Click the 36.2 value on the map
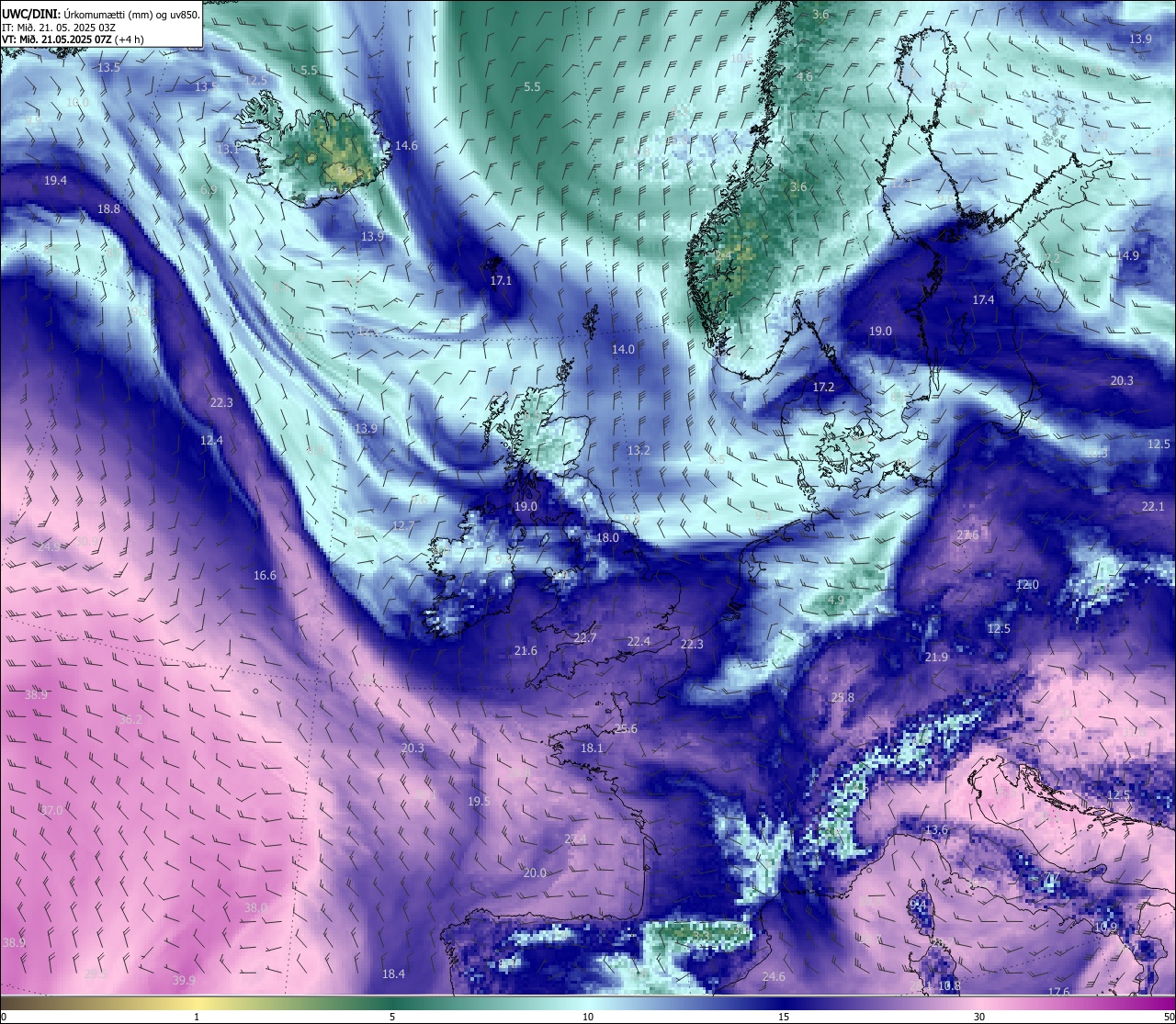 (131, 720)
